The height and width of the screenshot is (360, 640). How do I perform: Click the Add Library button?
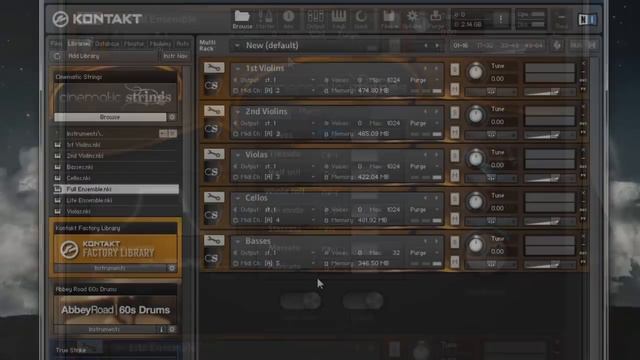[x=84, y=56]
